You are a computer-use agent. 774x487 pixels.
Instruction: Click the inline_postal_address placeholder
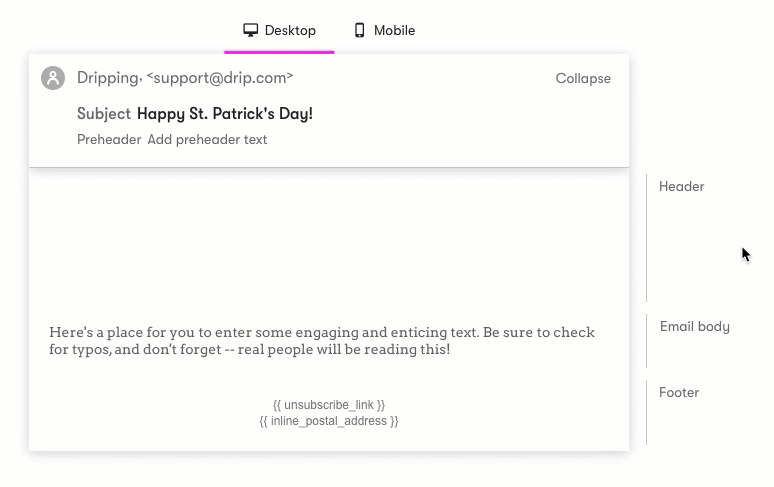(x=329, y=421)
